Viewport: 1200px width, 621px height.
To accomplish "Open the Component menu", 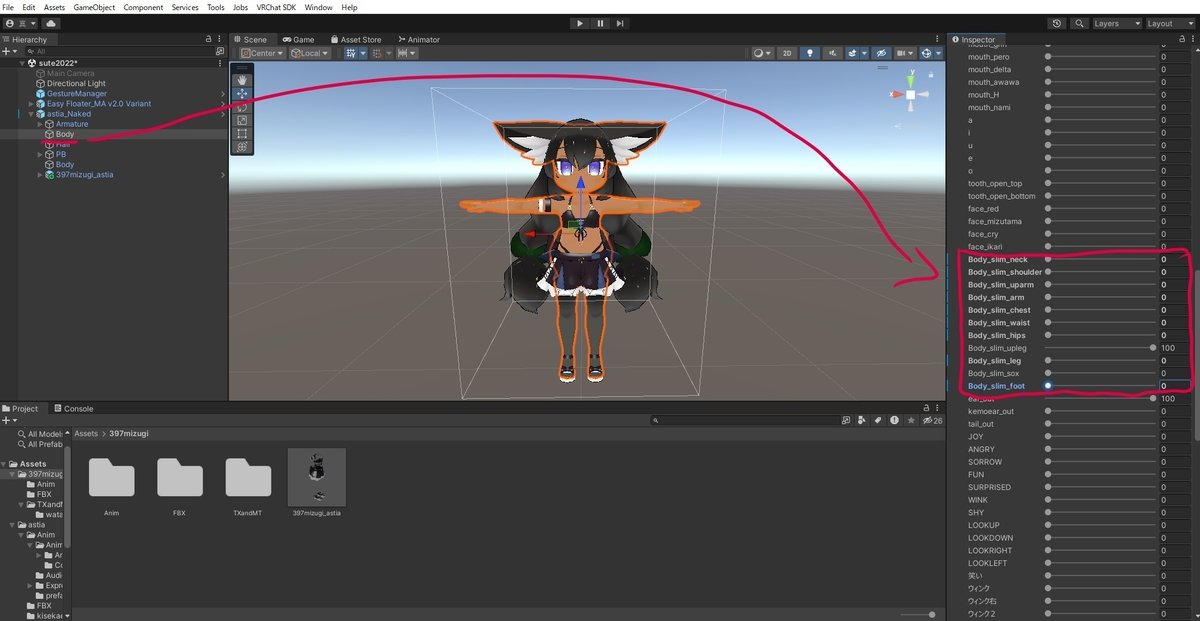I will pos(144,7).
